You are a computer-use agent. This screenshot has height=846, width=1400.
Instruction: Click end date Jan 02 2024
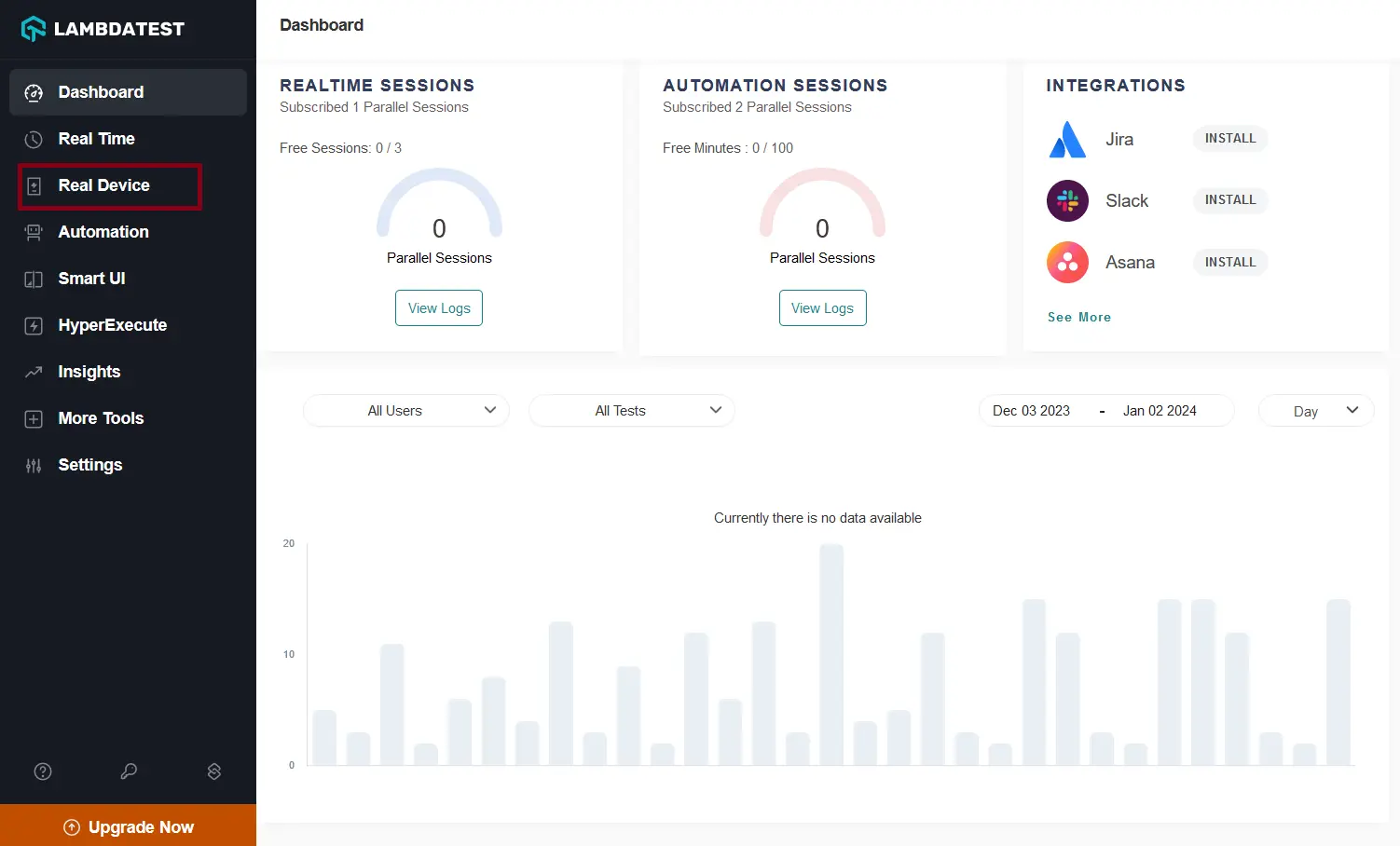pyautogui.click(x=1160, y=411)
